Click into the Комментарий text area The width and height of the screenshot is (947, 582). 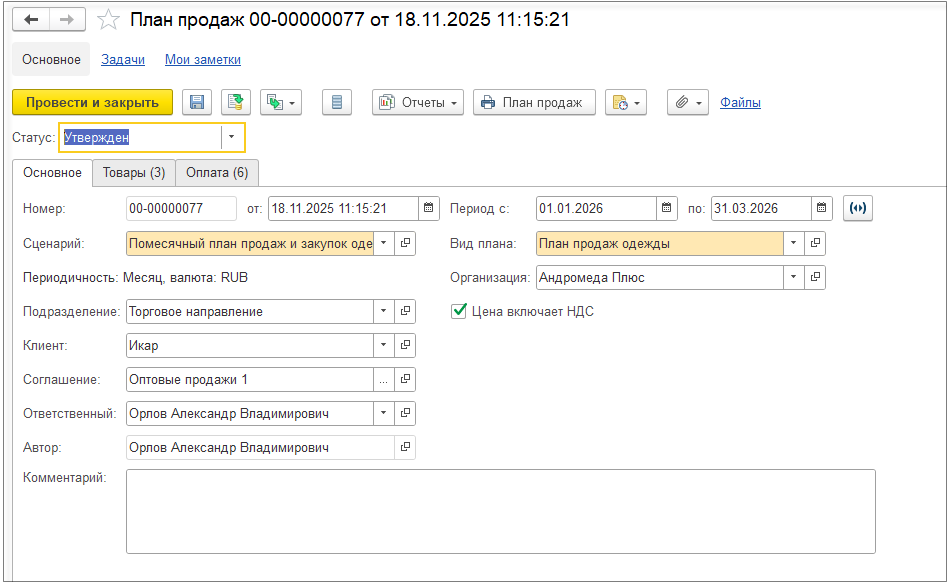point(501,511)
